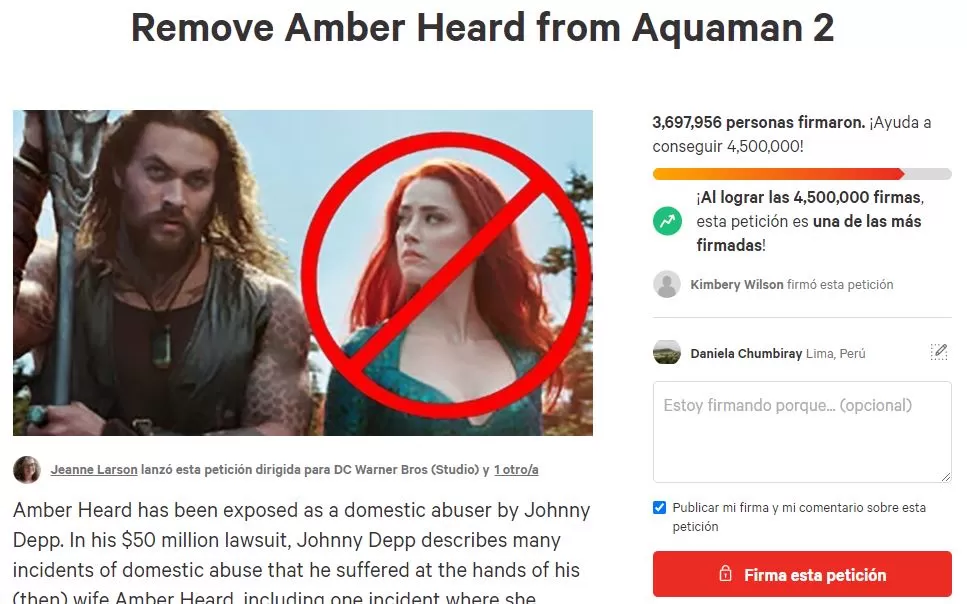
Task: Click the red prohibition symbol on the image
Action: [x=446, y=274]
